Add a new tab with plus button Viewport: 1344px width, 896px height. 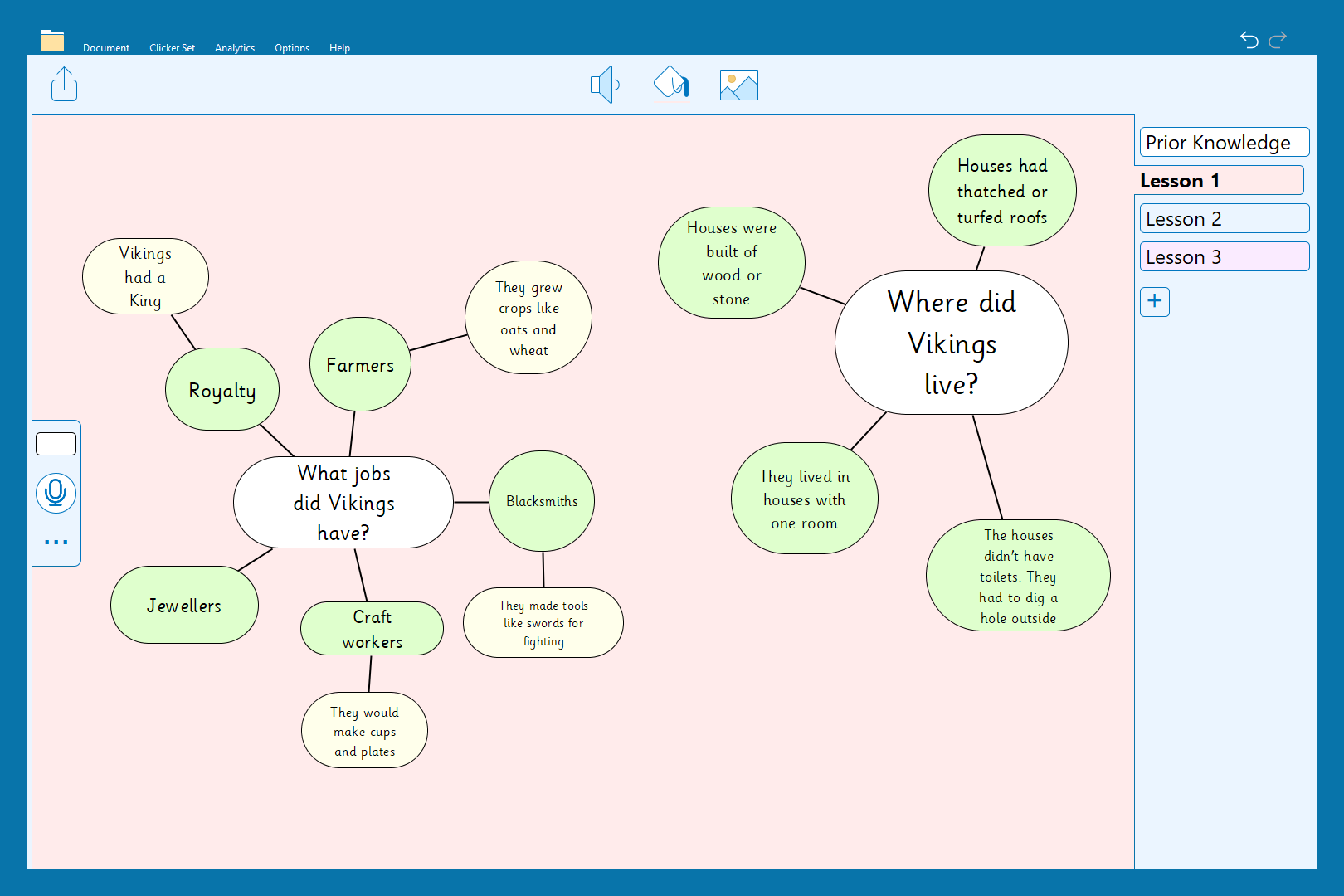[1154, 301]
